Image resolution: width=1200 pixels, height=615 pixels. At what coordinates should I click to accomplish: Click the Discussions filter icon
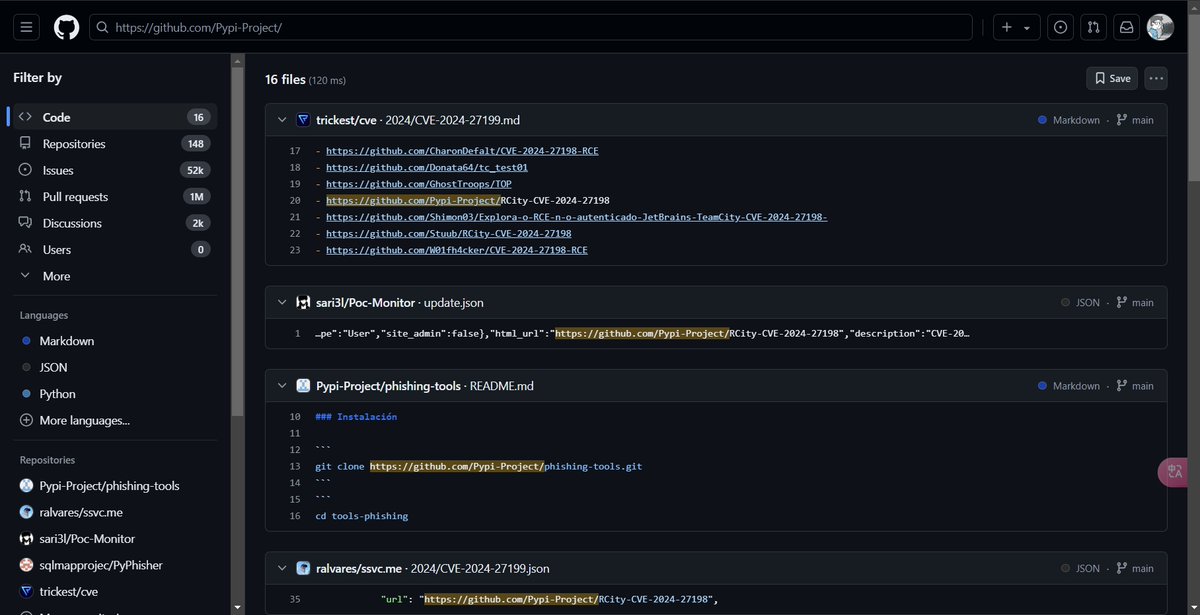[25, 223]
